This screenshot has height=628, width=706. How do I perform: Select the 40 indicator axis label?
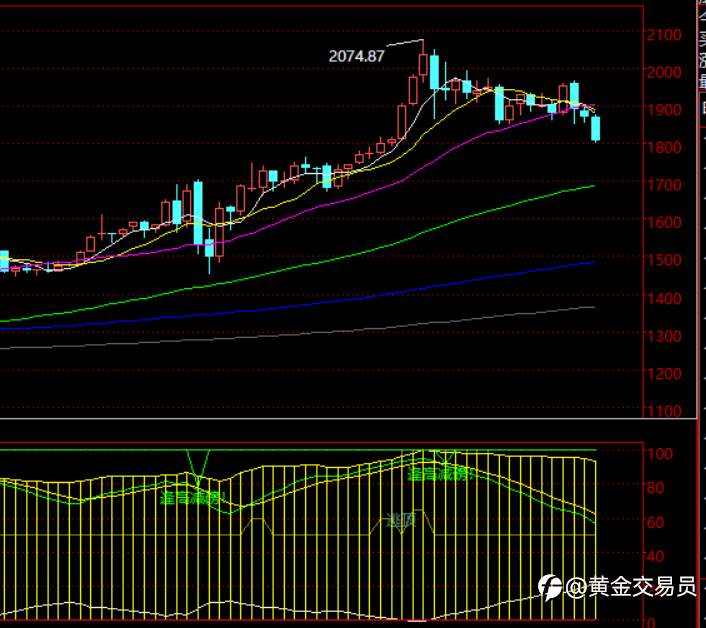coord(655,557)
